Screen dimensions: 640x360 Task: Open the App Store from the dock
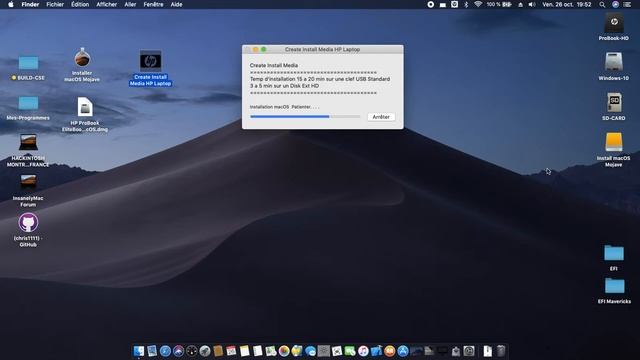(403, 351)
